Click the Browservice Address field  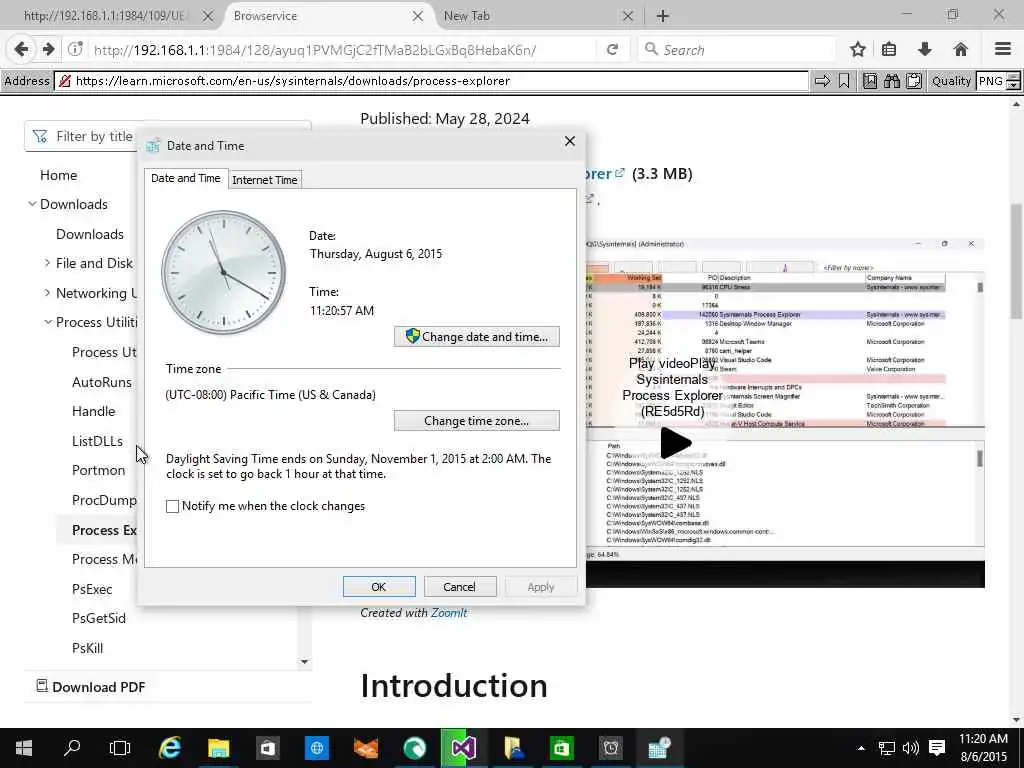click(431, 81)
